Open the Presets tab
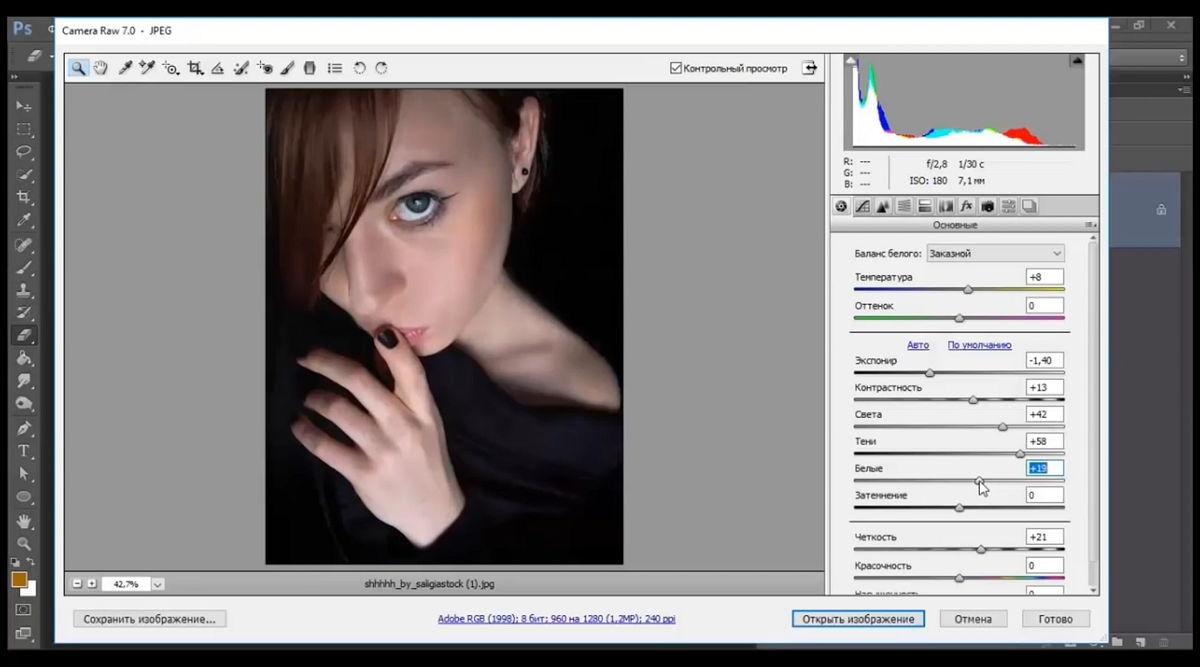Viewport: 1200px width, 667px height. 1009,206
